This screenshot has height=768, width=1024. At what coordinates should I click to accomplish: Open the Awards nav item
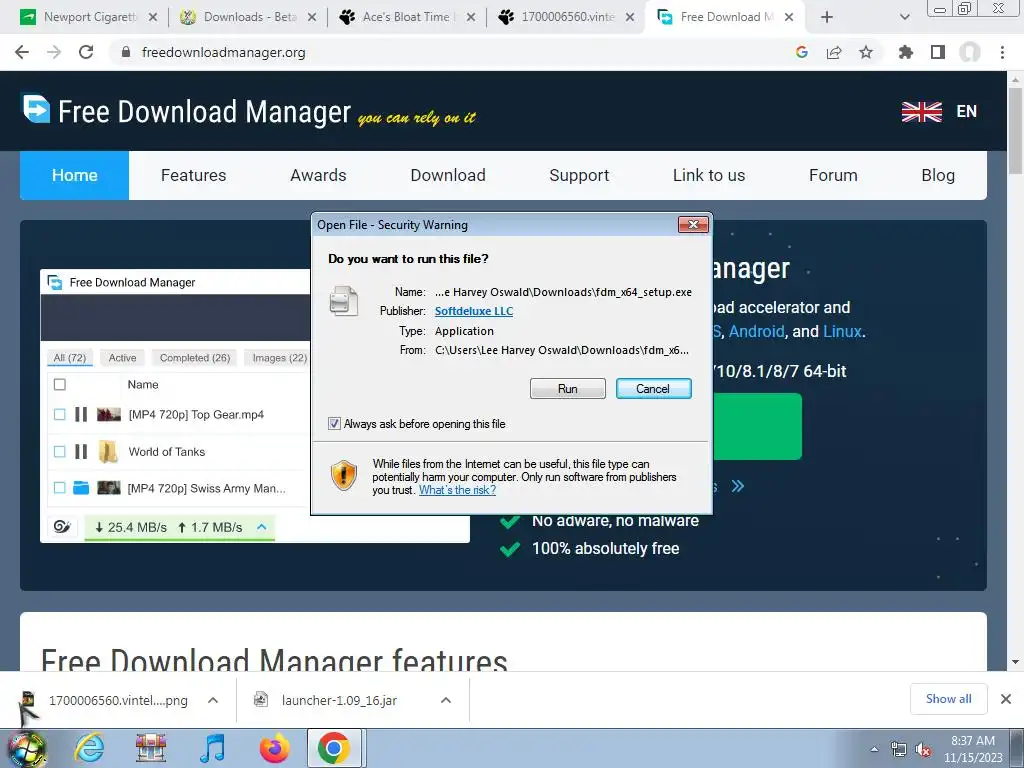pos(318,175)
